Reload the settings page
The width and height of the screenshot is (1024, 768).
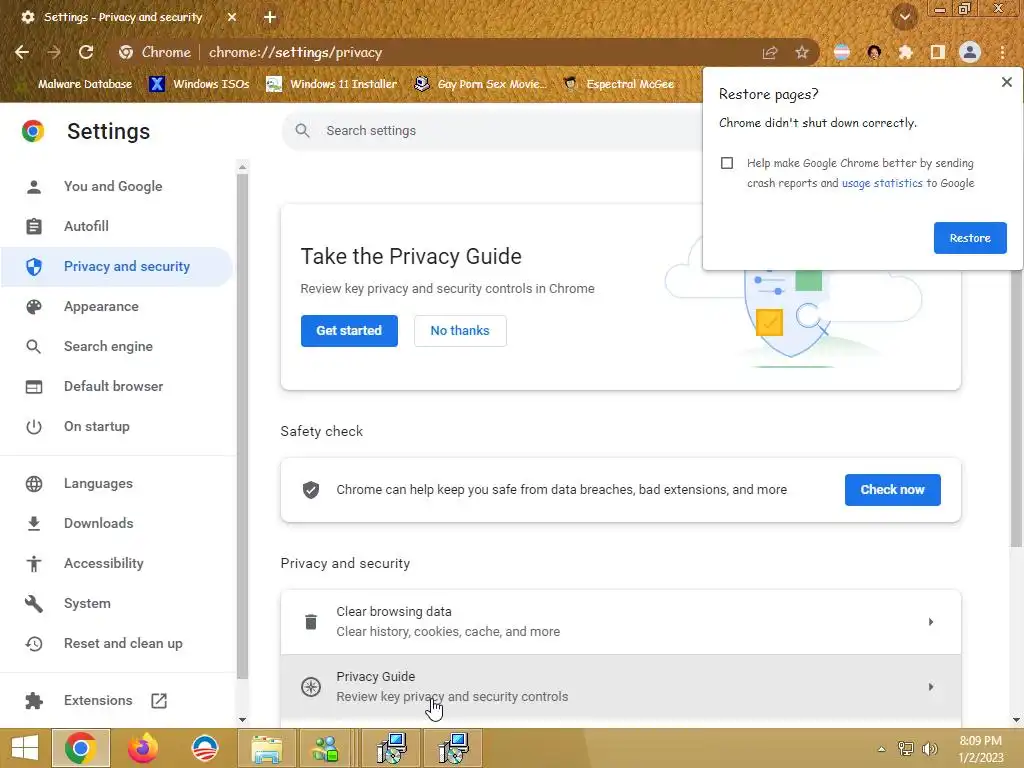(86, 52)
